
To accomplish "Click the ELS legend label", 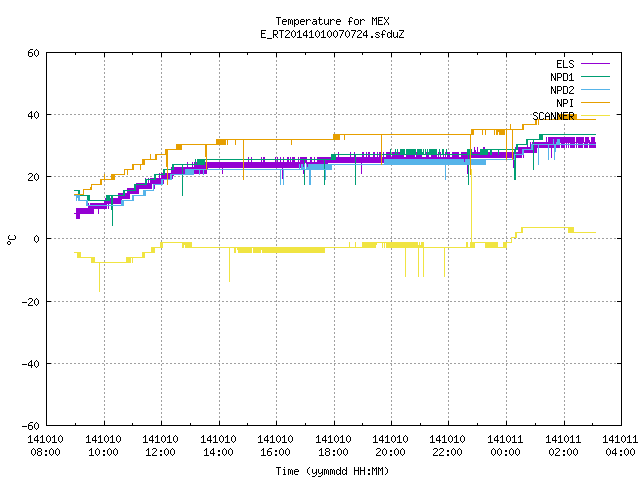I will click(565, 64).
